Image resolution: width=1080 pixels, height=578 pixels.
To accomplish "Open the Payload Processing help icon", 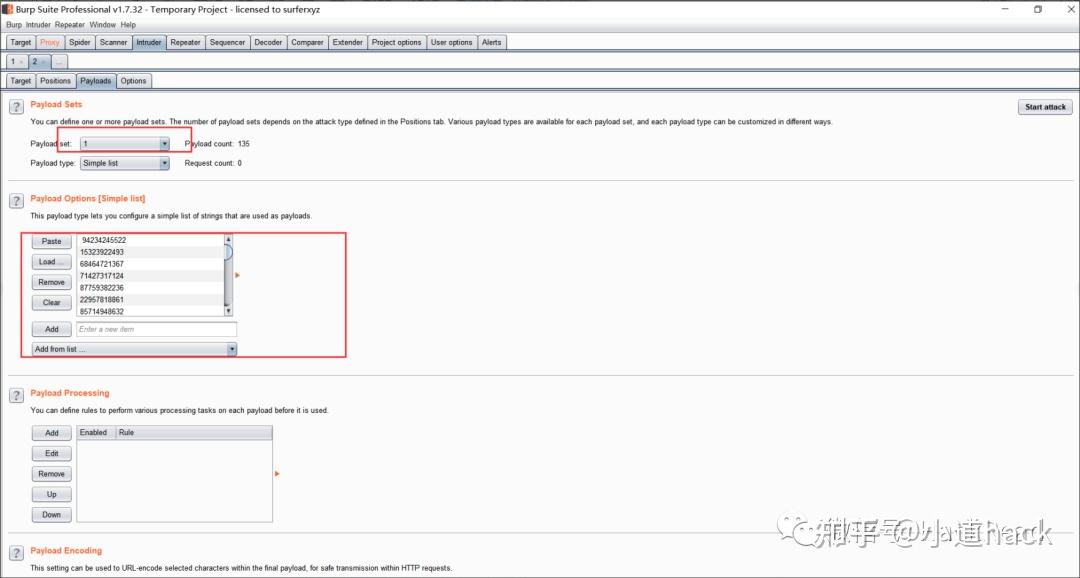I will tap(17, 395).
